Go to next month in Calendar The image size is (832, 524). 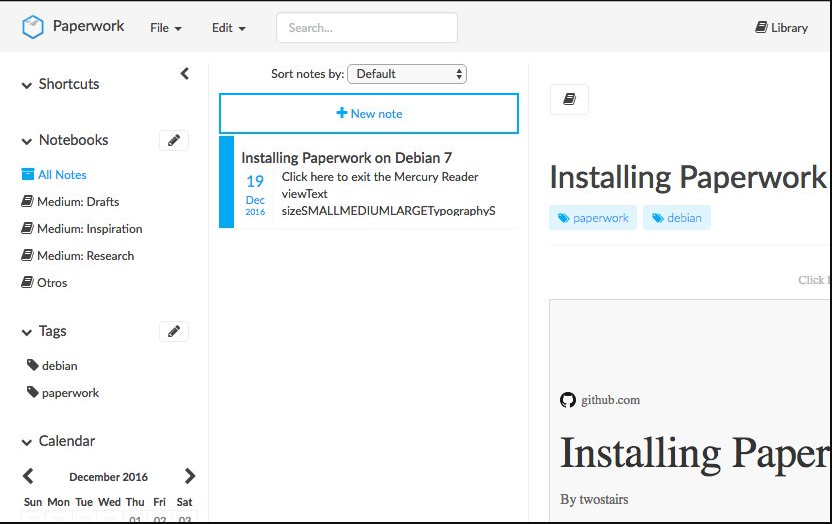point(190,476)
